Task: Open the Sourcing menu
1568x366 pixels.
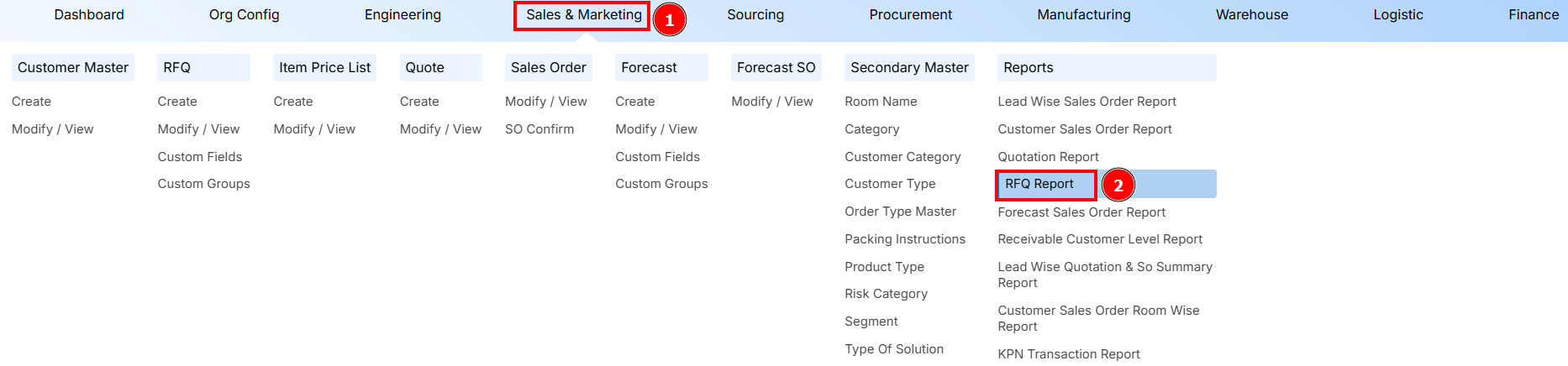Action: pos(755,15)
